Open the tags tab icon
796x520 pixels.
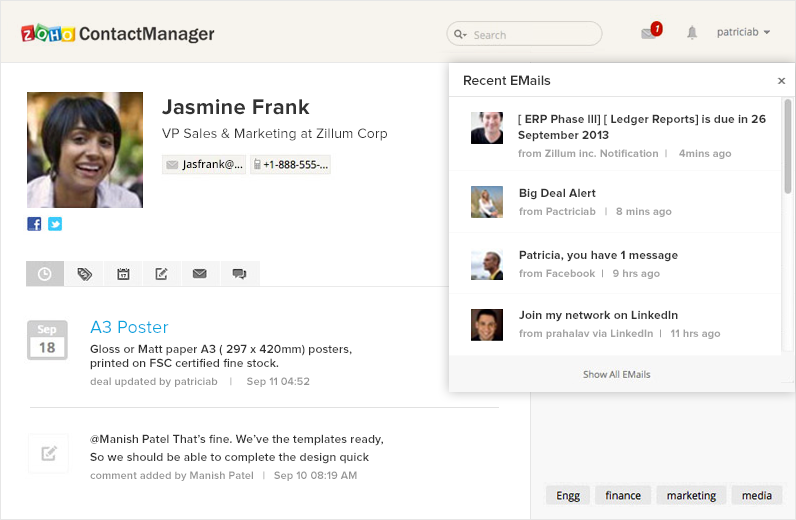click(84, 274)
